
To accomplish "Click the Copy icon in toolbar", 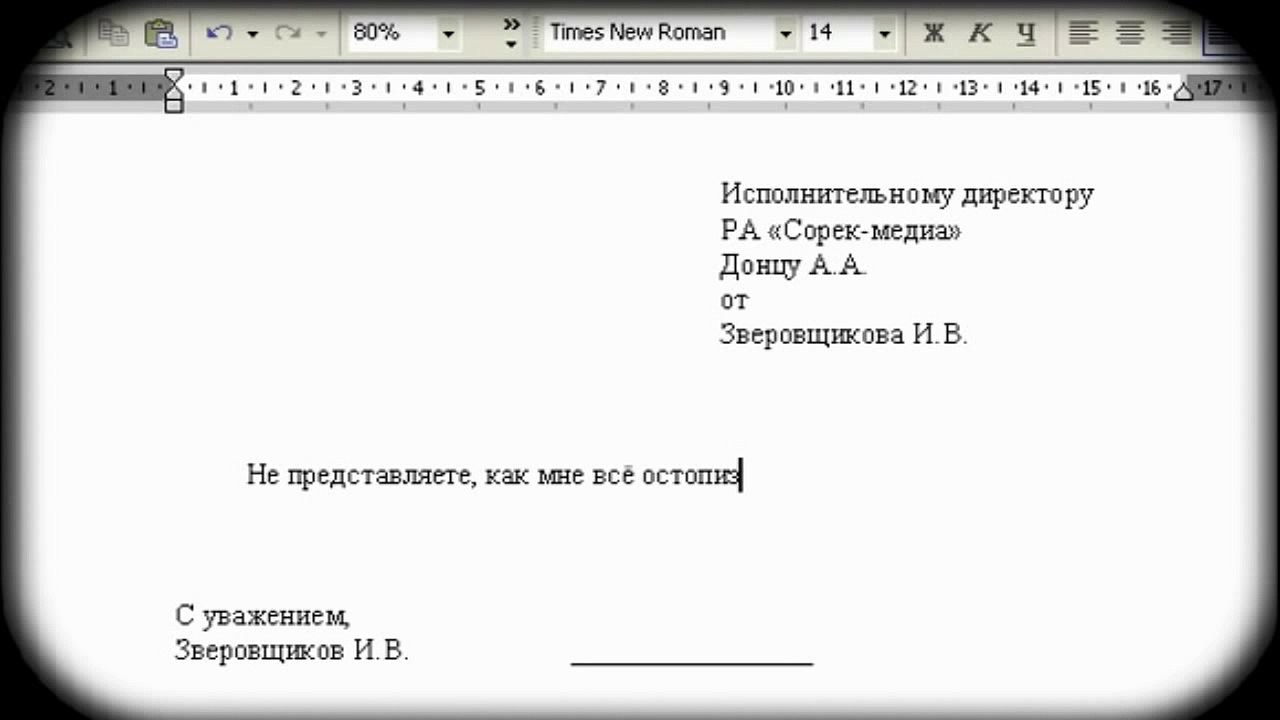I will (113, 33).
